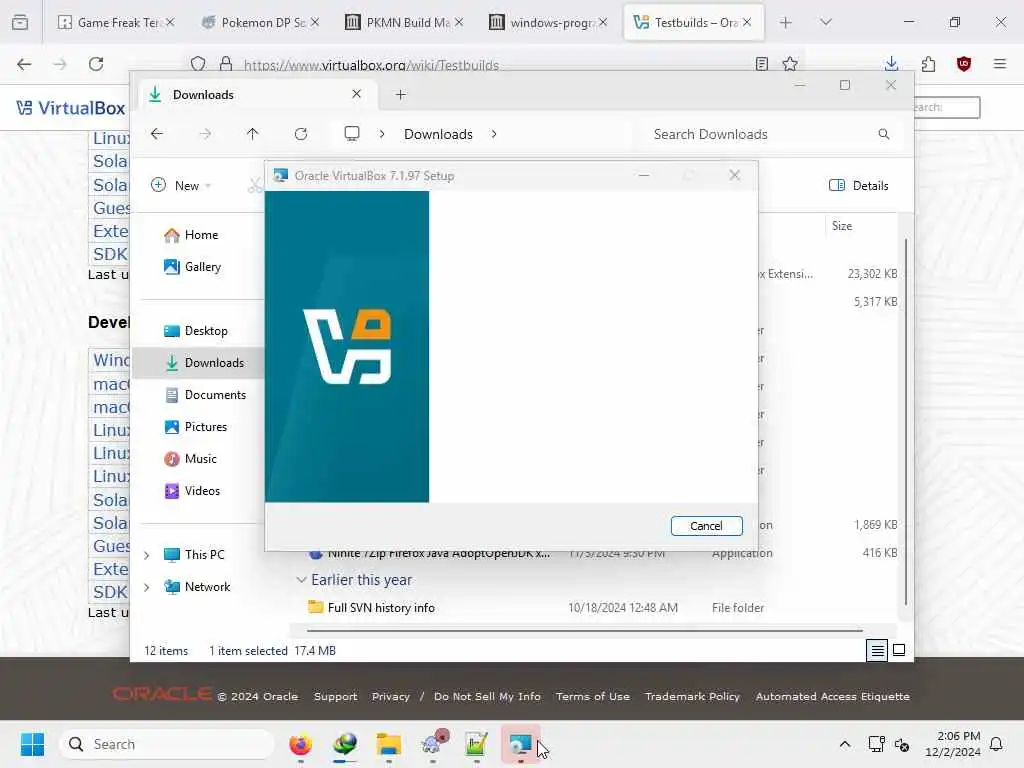
Task: Select Music in the navigation pane
Action: [x=190, y=458]
